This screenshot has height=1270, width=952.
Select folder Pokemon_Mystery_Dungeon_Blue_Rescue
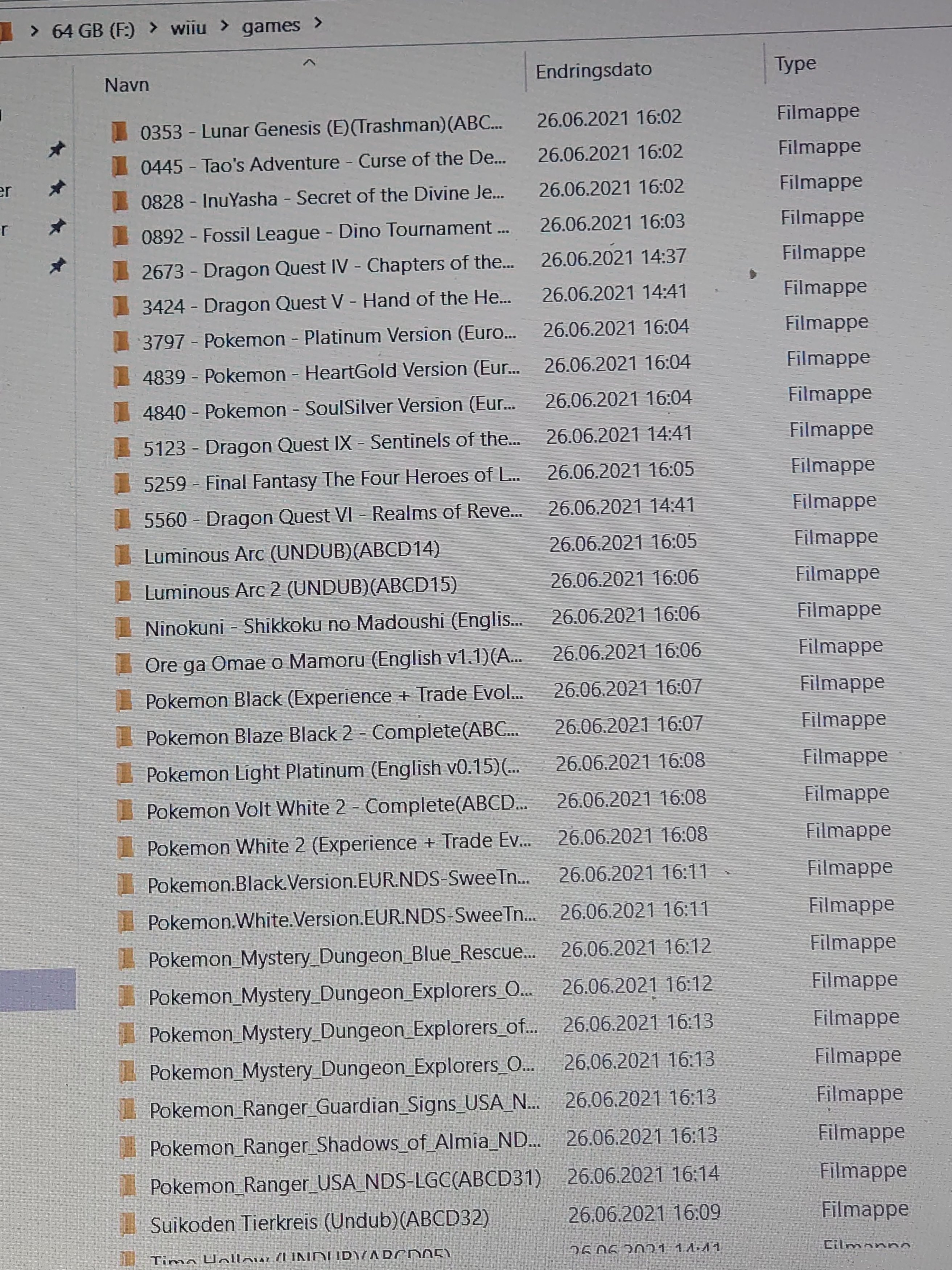(x=342, y=956)
